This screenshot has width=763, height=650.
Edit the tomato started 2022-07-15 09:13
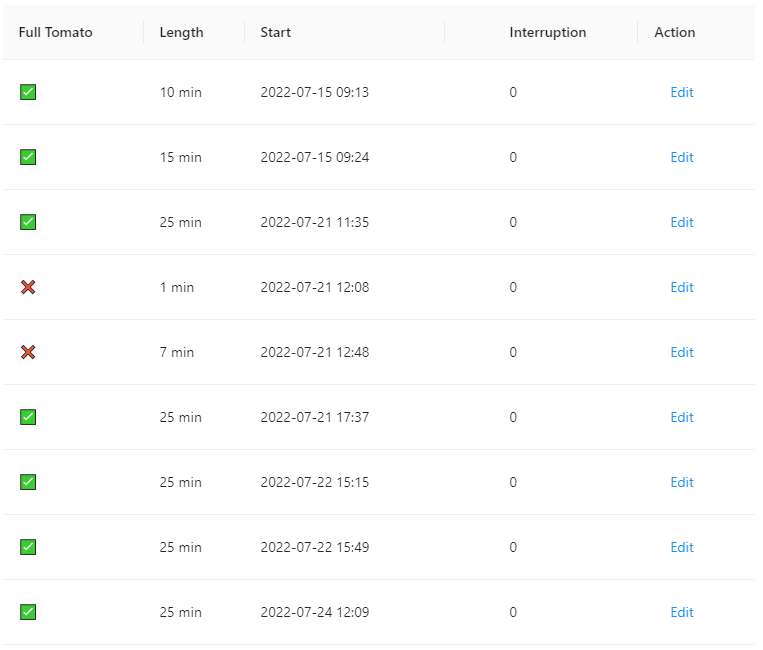click(x=682, y=92)
